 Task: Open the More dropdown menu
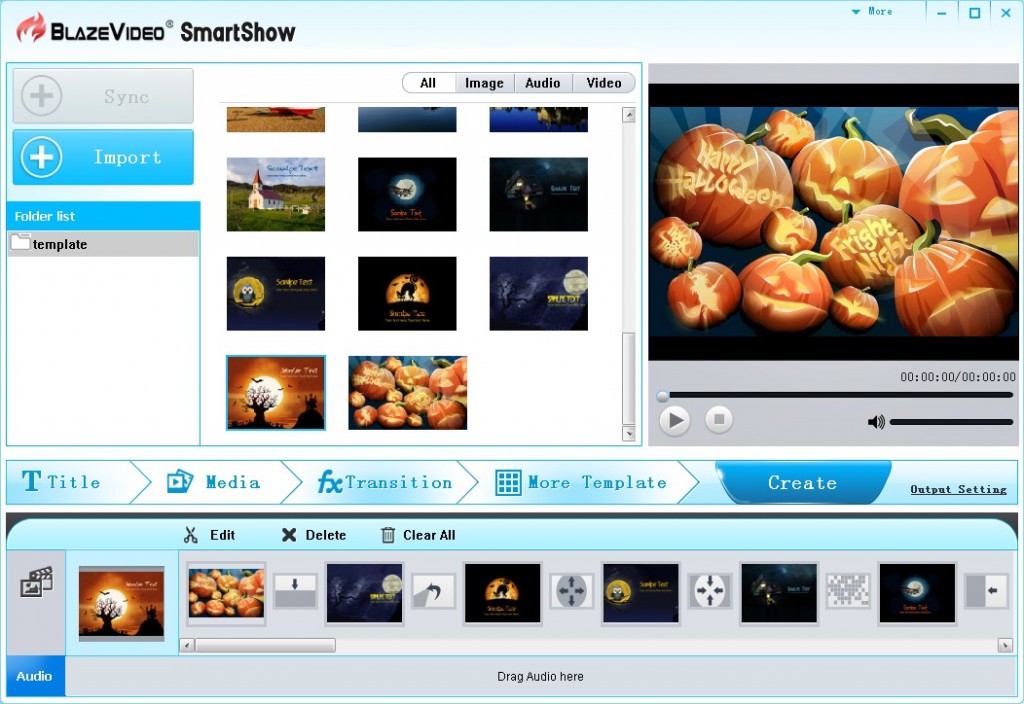point(872,12)
